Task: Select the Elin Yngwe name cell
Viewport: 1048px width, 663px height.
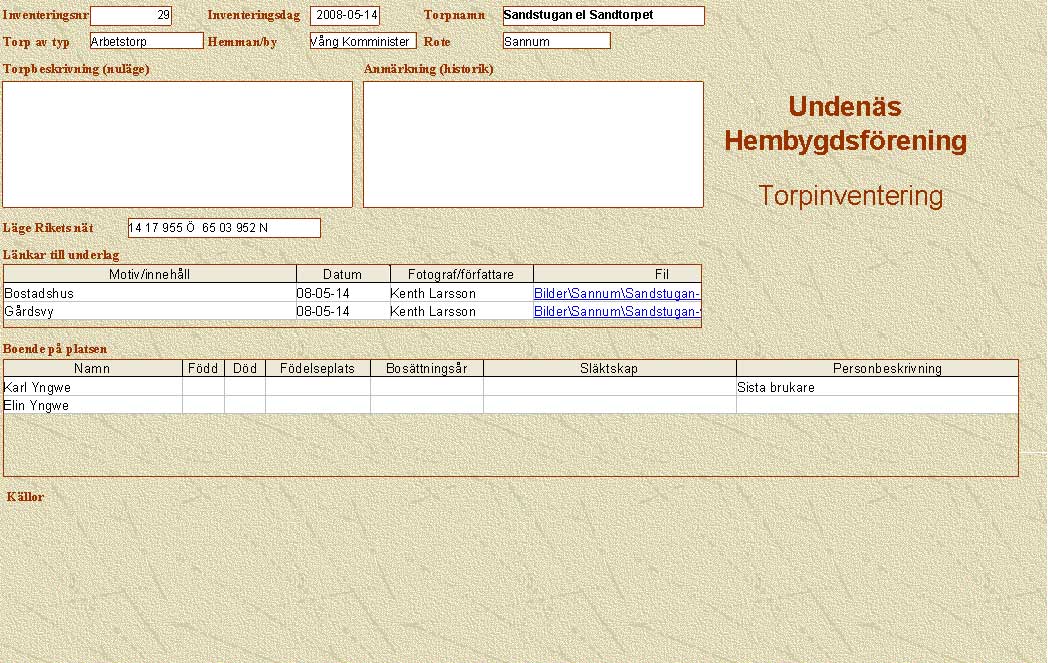Action: click(x=93, y=405)
